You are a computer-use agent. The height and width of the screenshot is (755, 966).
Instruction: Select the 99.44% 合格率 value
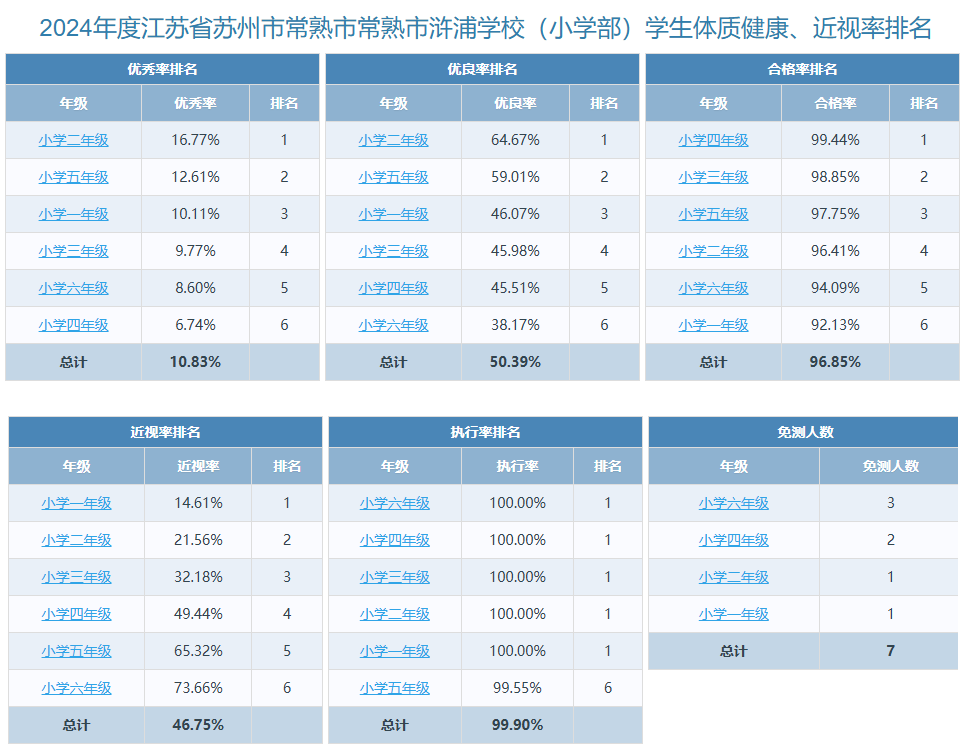(835, 140)
